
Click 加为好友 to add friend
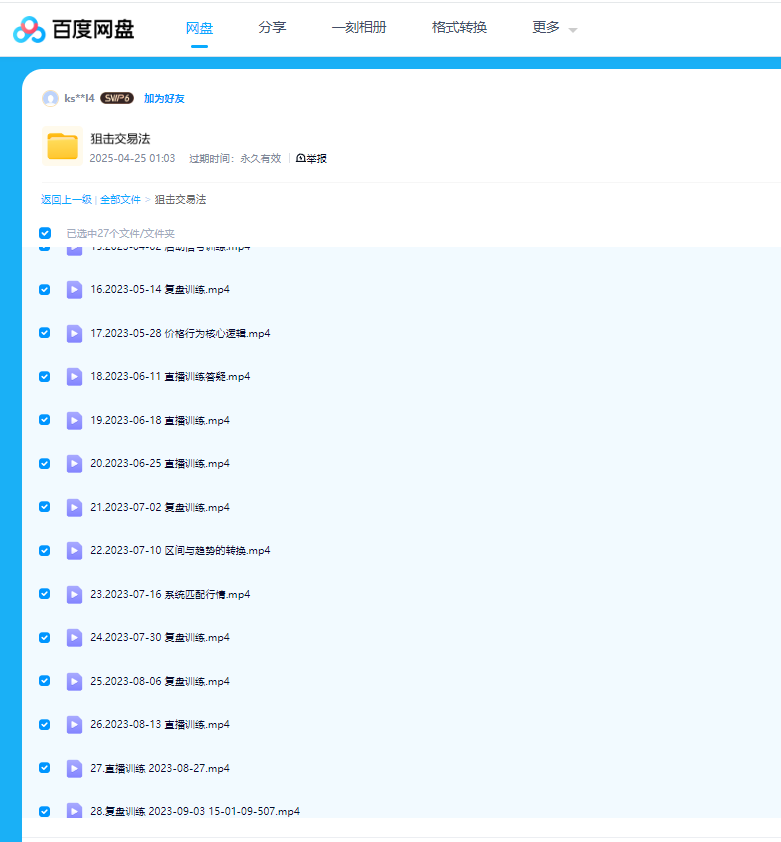[x=164, y=98]
